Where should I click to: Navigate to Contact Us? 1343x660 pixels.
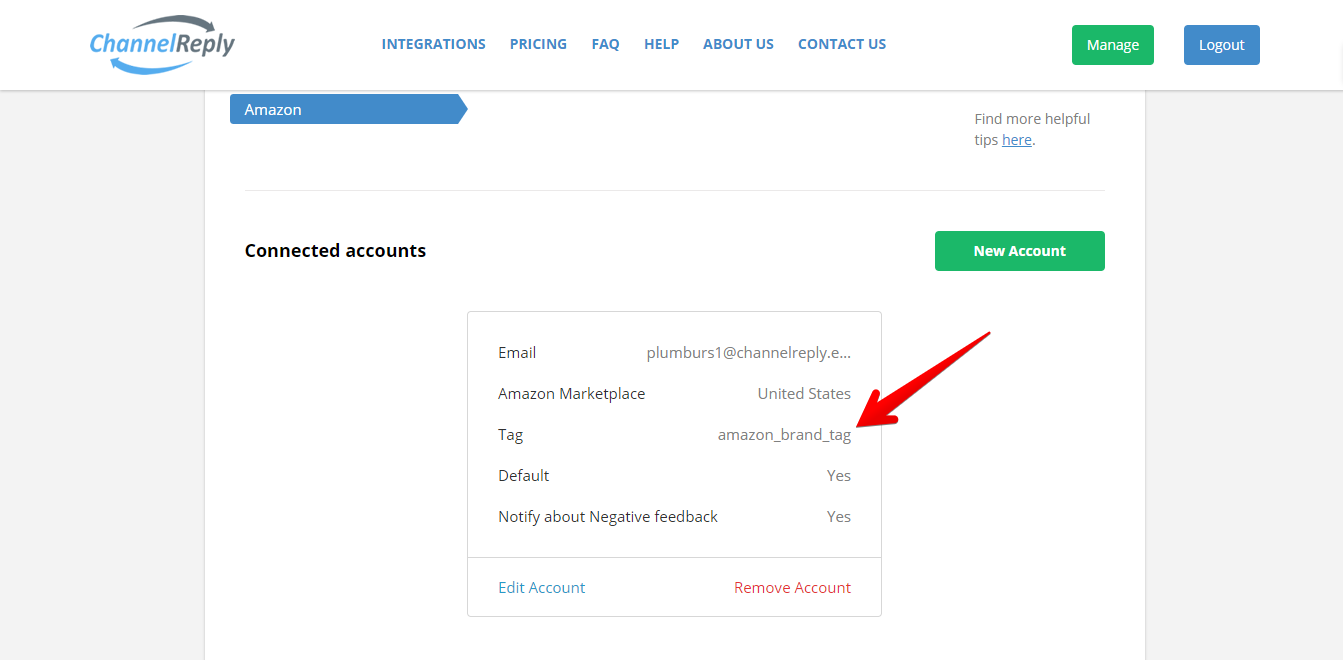[842, 44]
